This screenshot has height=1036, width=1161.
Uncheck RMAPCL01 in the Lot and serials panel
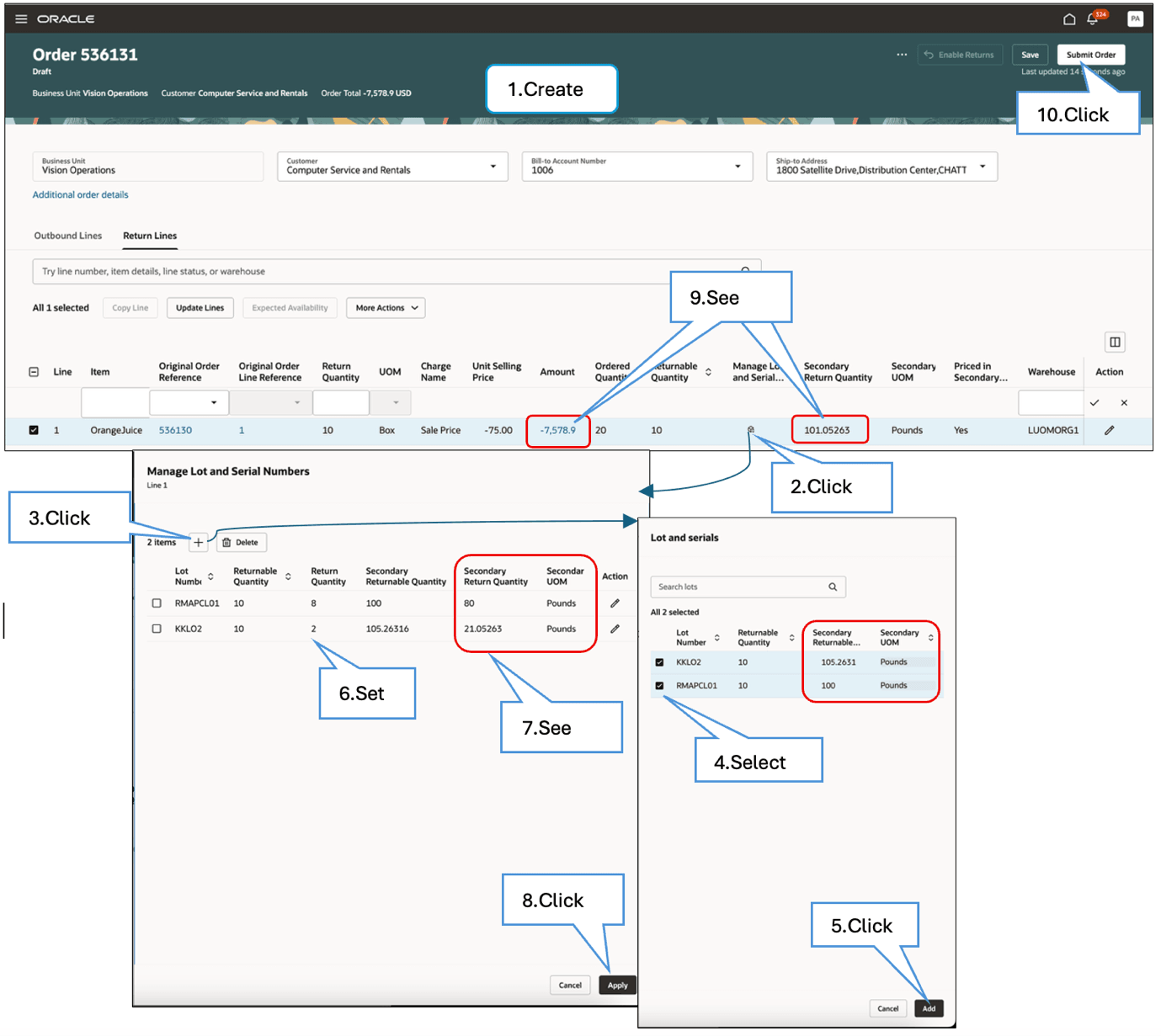point(659,686)
